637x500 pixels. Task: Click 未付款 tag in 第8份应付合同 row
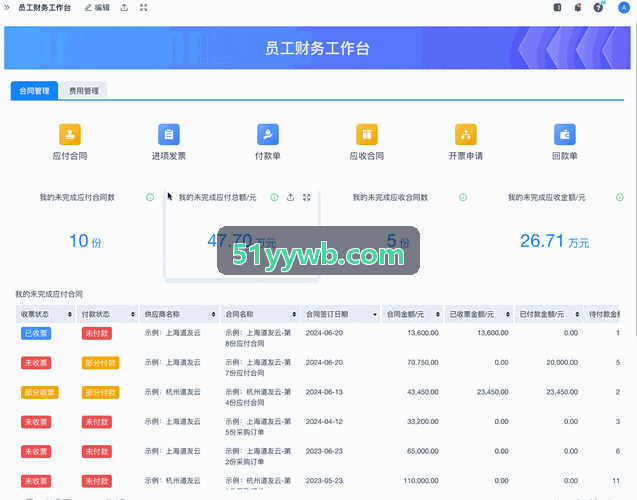point(97,333)
